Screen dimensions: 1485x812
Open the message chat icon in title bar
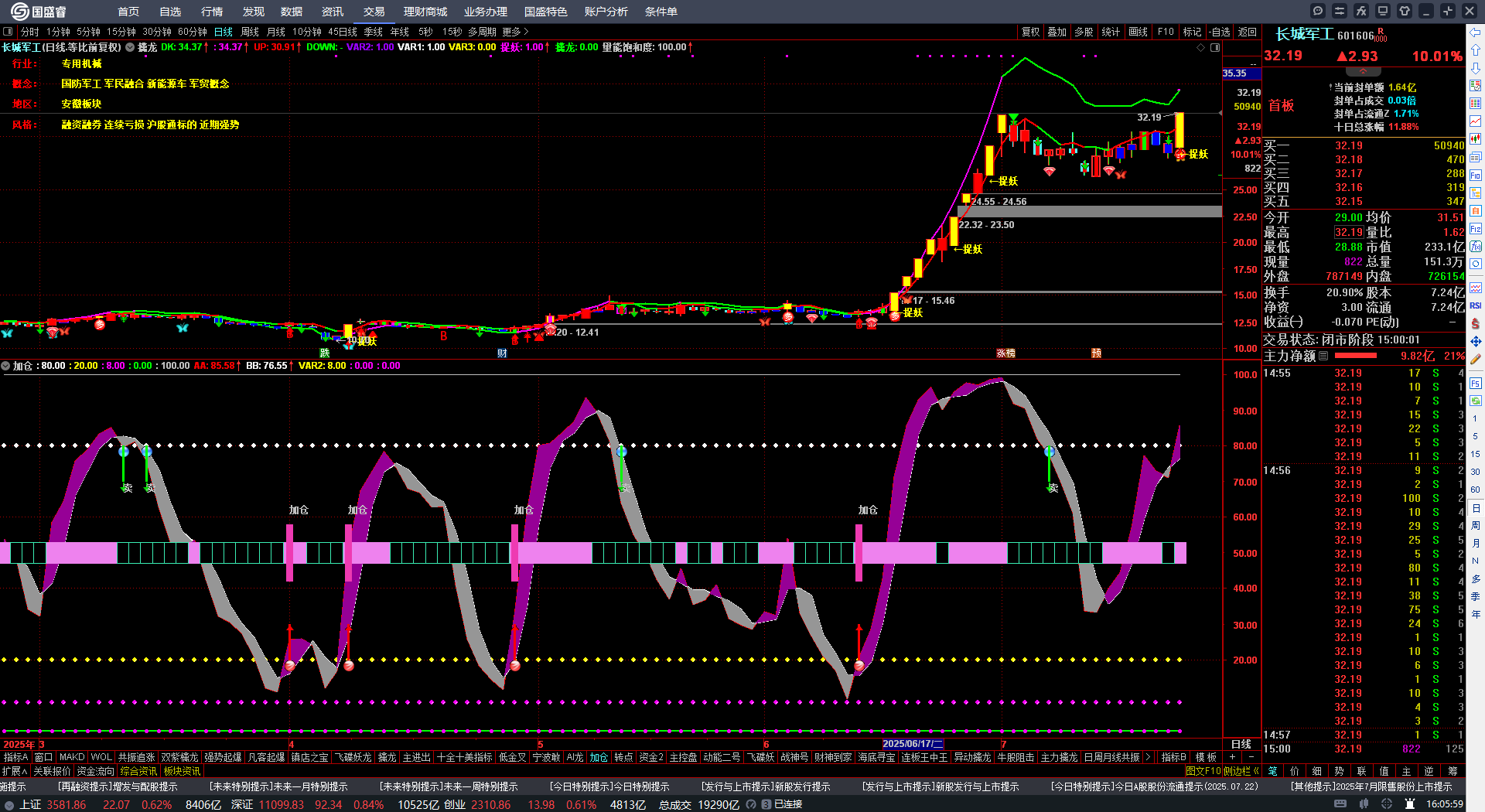tap(1318, 11)
